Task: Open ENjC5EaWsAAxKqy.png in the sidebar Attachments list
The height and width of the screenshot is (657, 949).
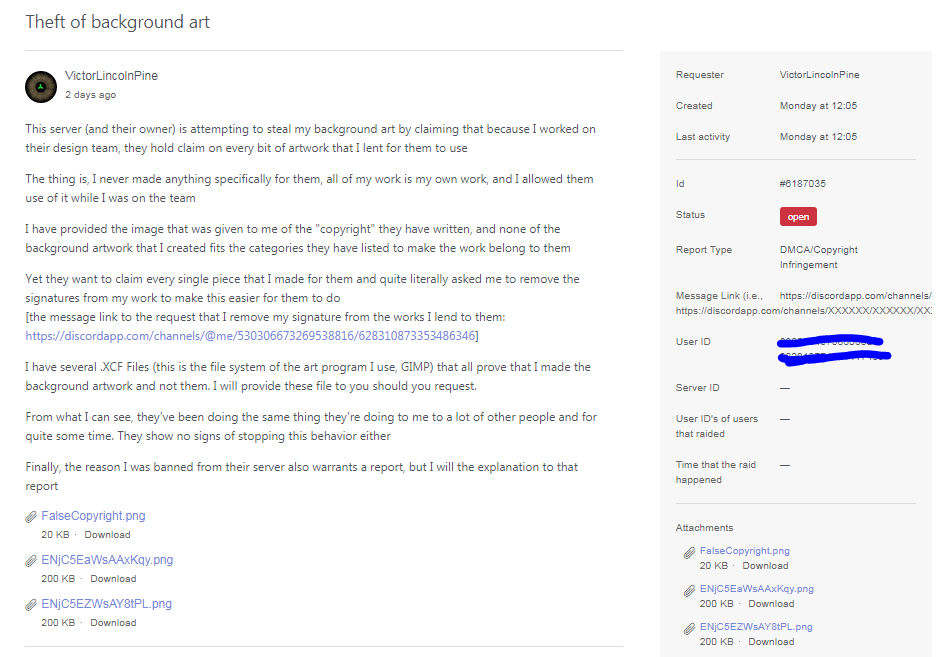Action: point(757,589)
